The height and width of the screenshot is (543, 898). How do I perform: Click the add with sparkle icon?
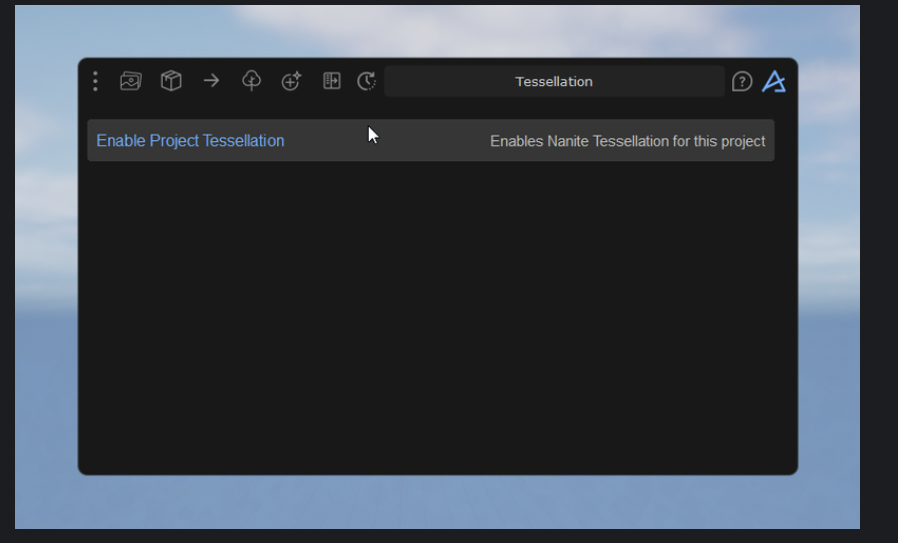pyautogui.click(x=292, y=81)
